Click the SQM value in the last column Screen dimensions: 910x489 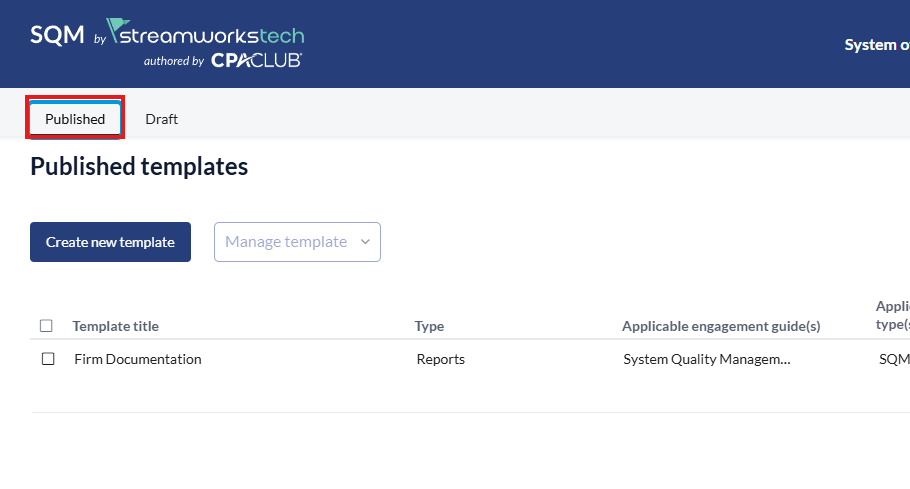[x=893, y=359]
